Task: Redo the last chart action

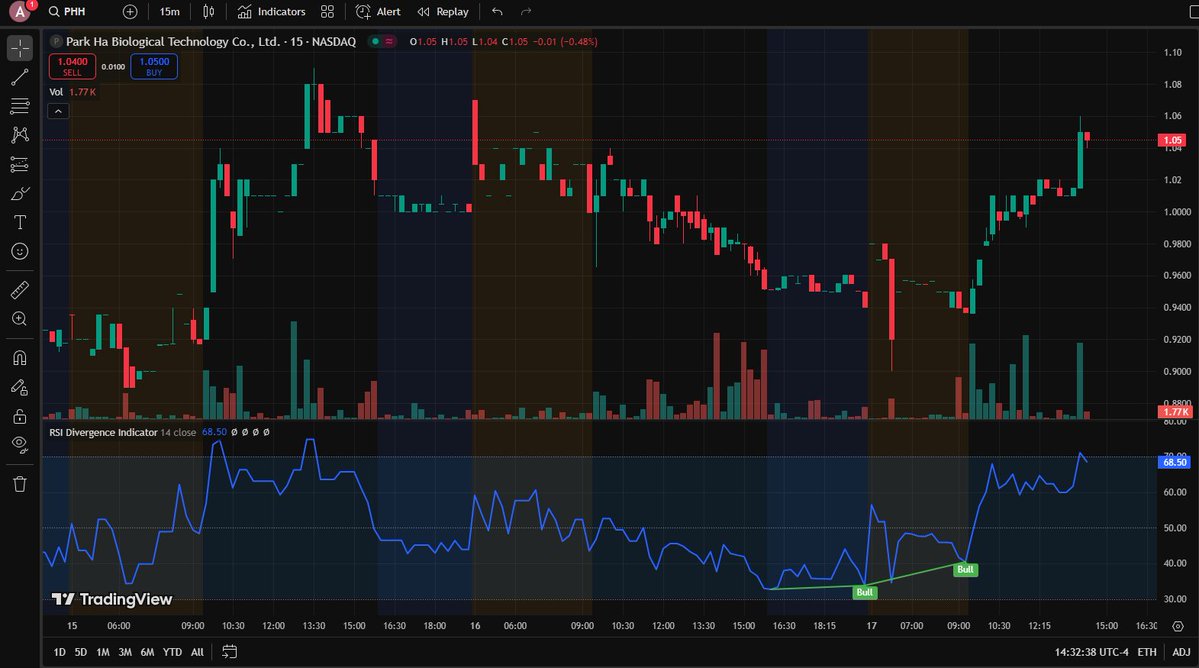Action: click(x=526, y=11)
